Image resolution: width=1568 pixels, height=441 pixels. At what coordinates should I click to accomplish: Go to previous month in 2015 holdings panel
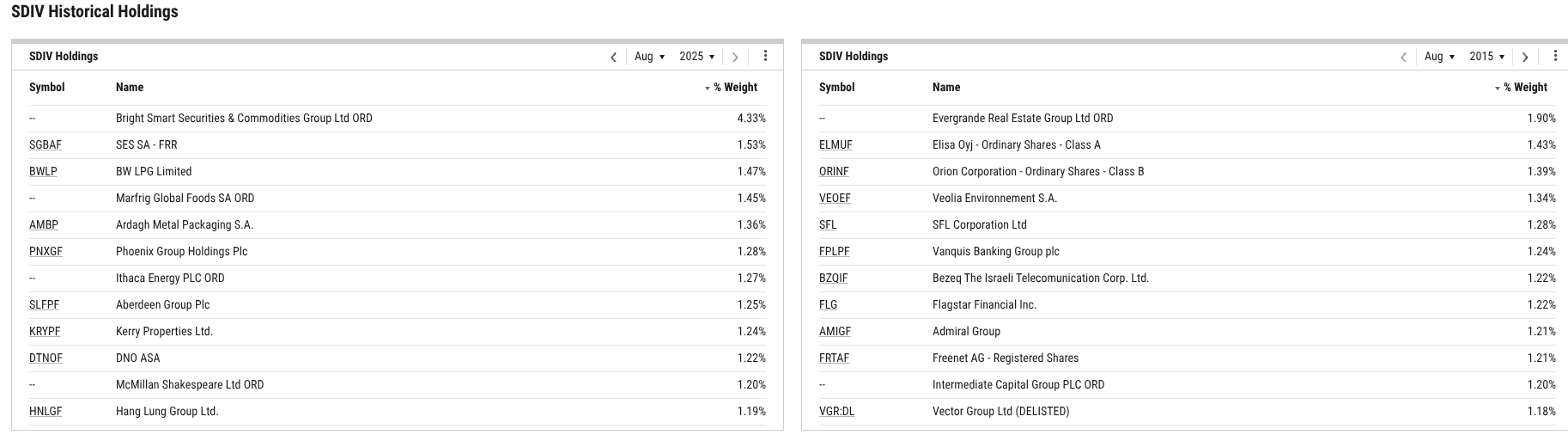tap(1403, 57)
